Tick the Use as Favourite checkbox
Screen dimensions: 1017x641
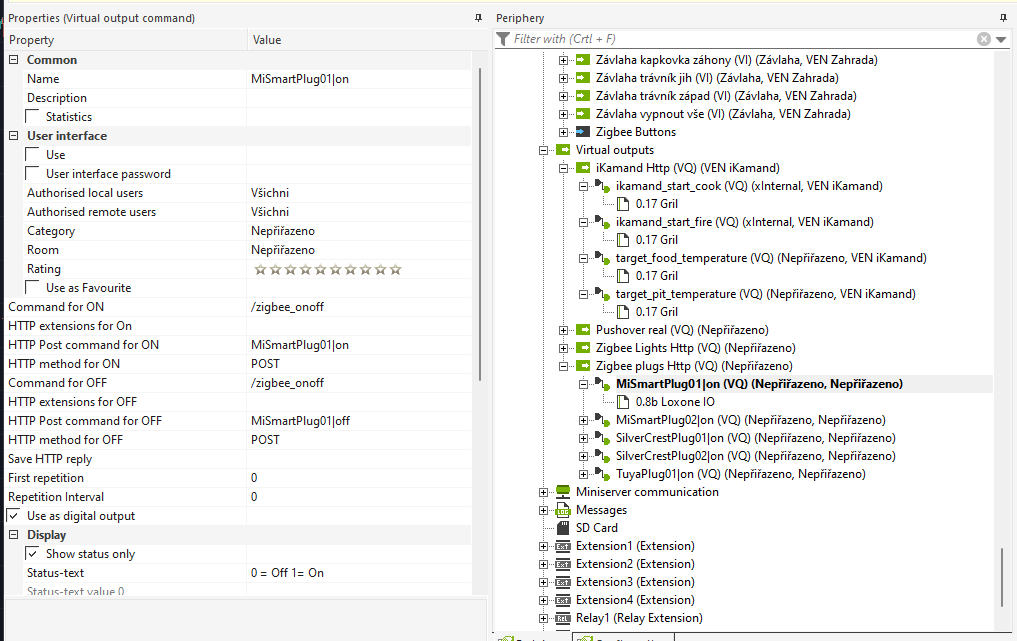32,287
